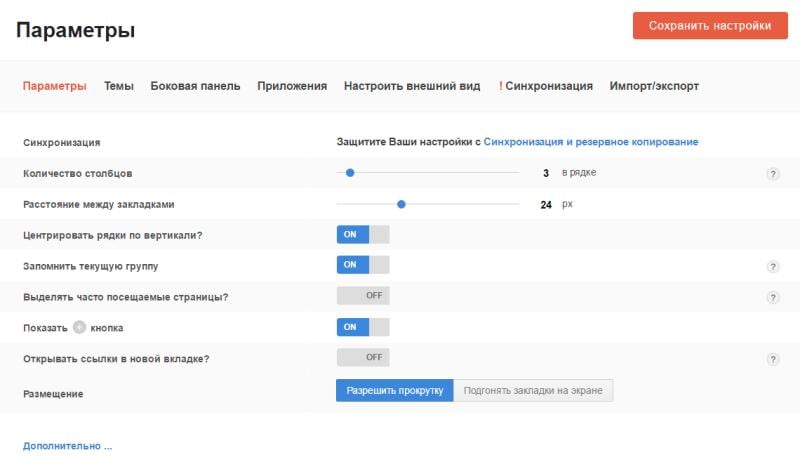Open the Параметры tab
Image resolution: width=800 pixels, height=462 pixels.
[55, 86]
